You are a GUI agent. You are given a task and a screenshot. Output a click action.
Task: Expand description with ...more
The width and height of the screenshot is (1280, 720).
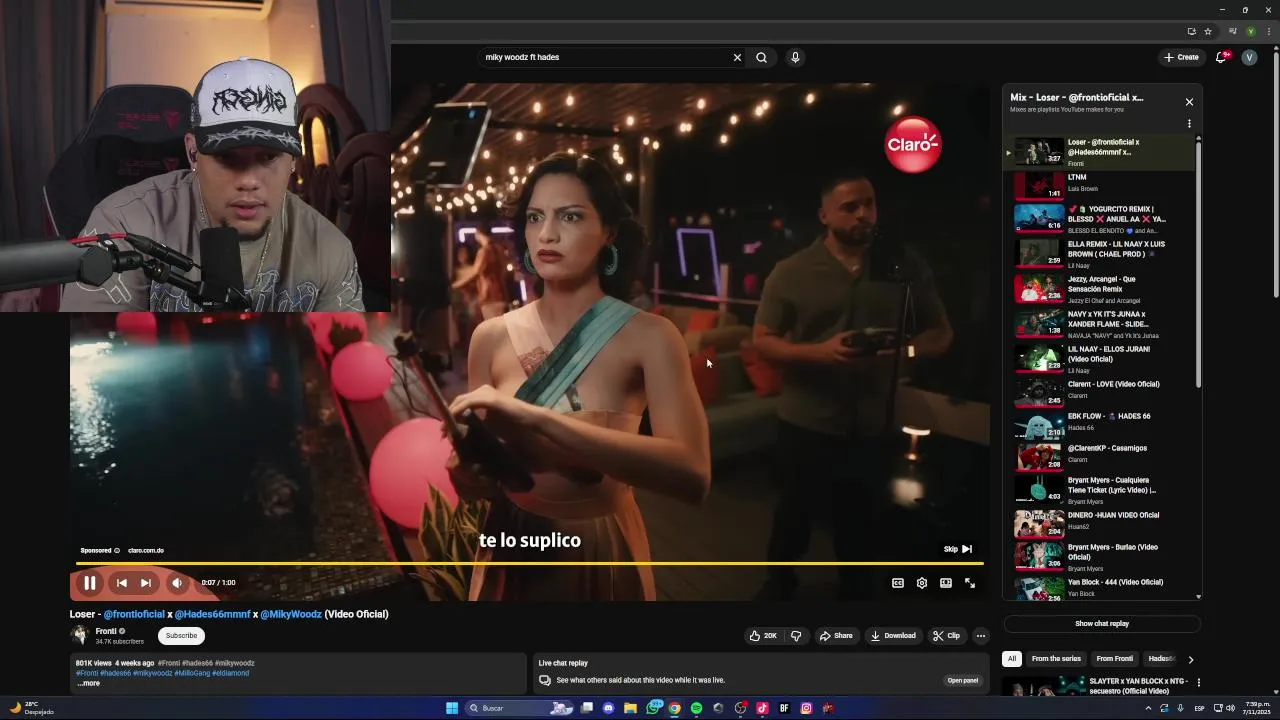point(89,683)
